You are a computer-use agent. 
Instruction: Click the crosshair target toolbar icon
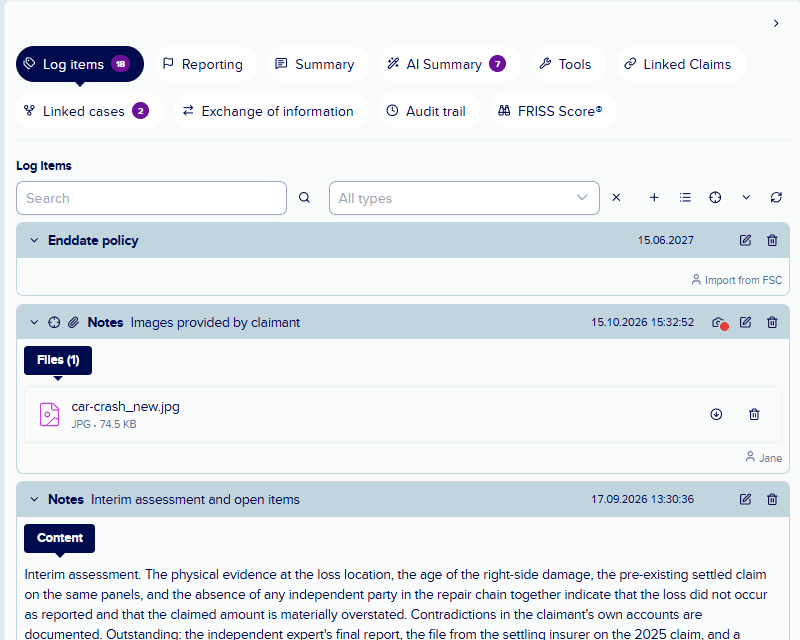click(715, 198)
